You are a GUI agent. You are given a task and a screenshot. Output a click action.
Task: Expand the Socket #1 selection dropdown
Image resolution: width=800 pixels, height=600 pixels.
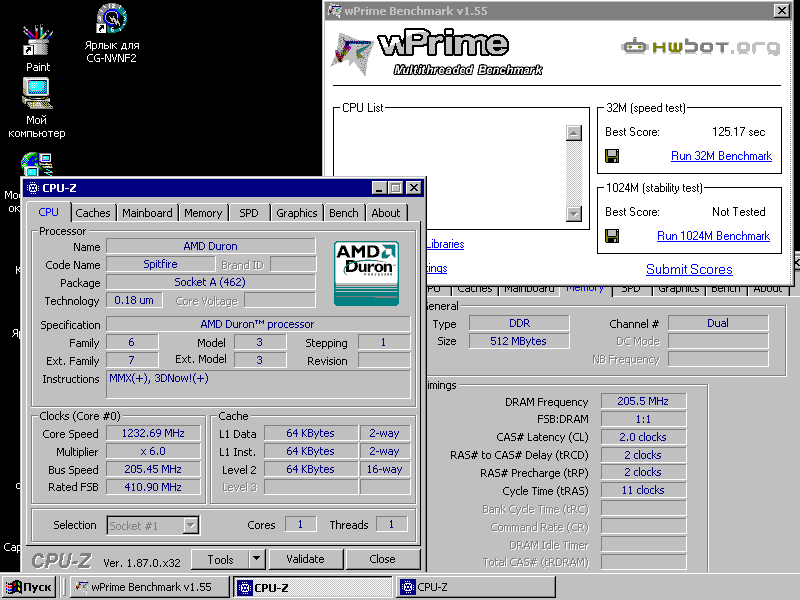coord(190,525)
